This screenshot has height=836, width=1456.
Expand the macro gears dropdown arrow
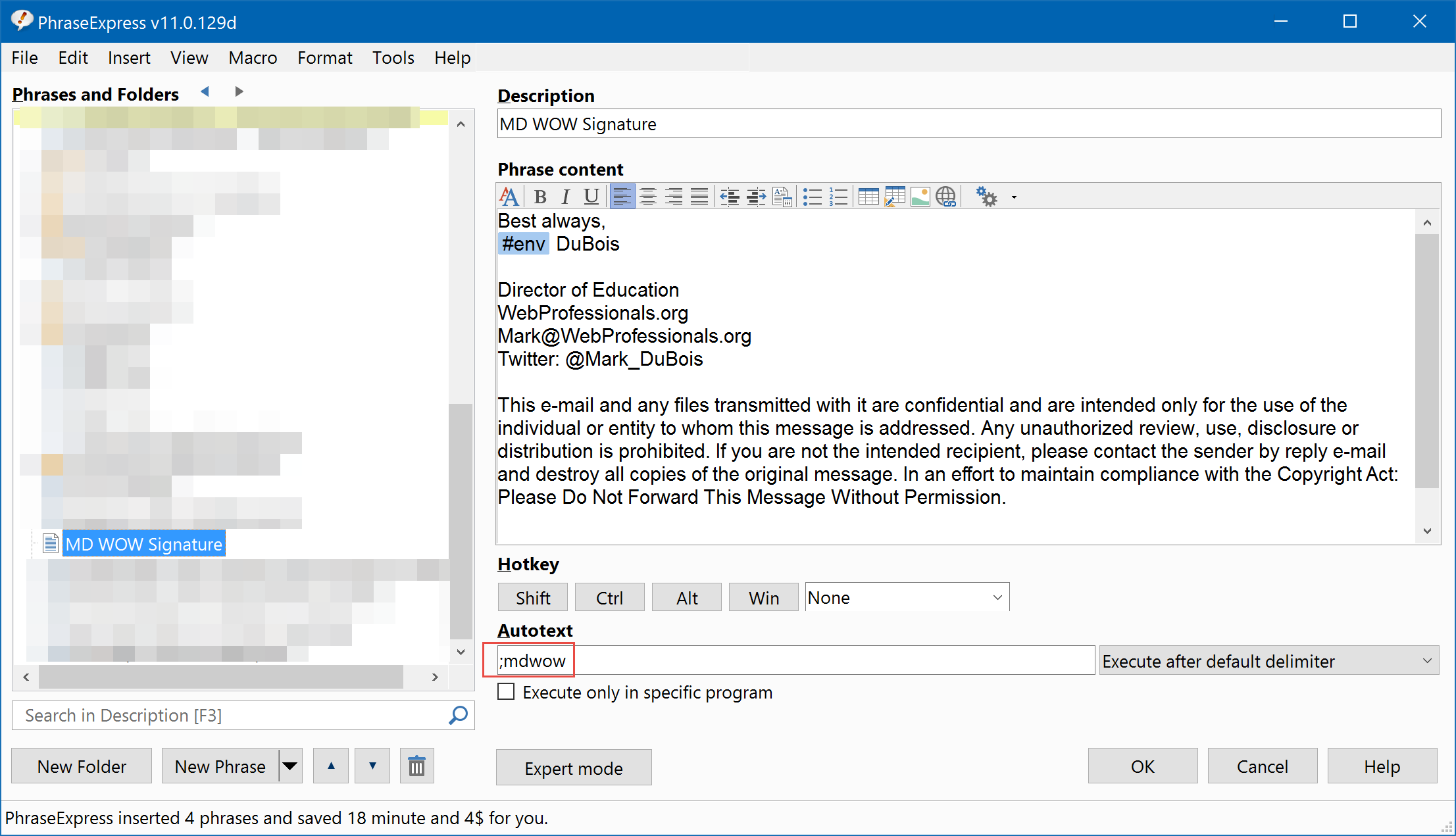click(x=1014, y=197)
